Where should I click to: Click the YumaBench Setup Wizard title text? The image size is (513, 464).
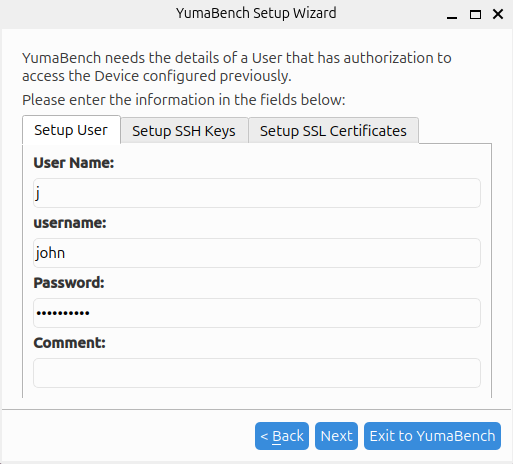click(256, 13)
